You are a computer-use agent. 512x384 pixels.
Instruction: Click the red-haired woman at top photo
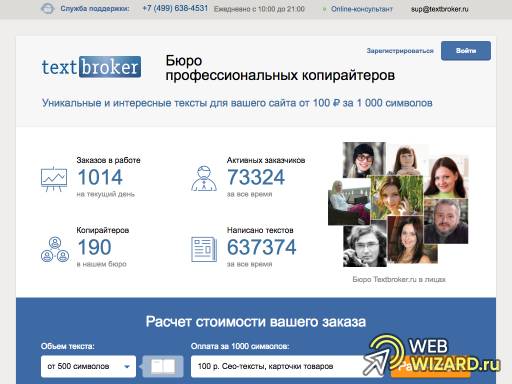(x=405, y=160)
